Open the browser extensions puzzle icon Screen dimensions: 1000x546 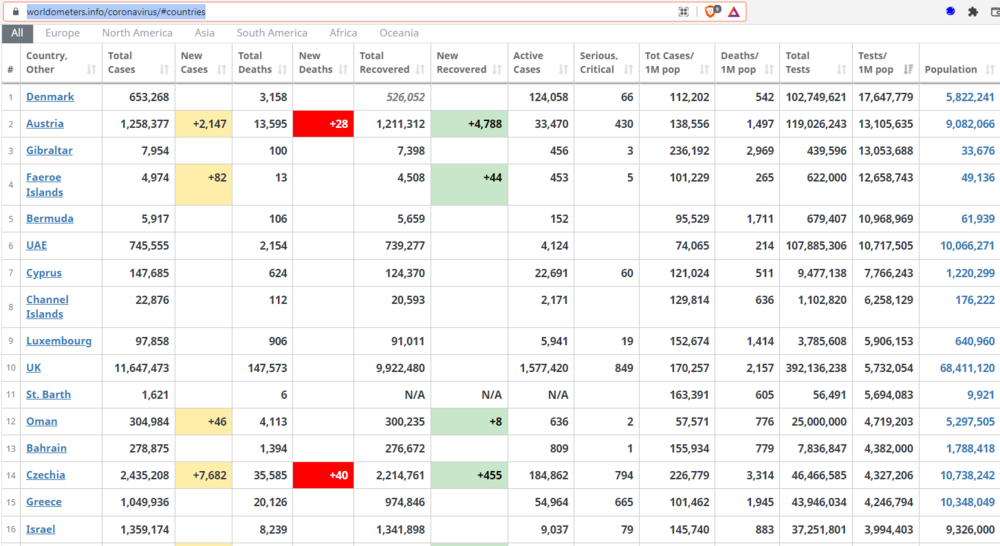(x=972, y=12)
